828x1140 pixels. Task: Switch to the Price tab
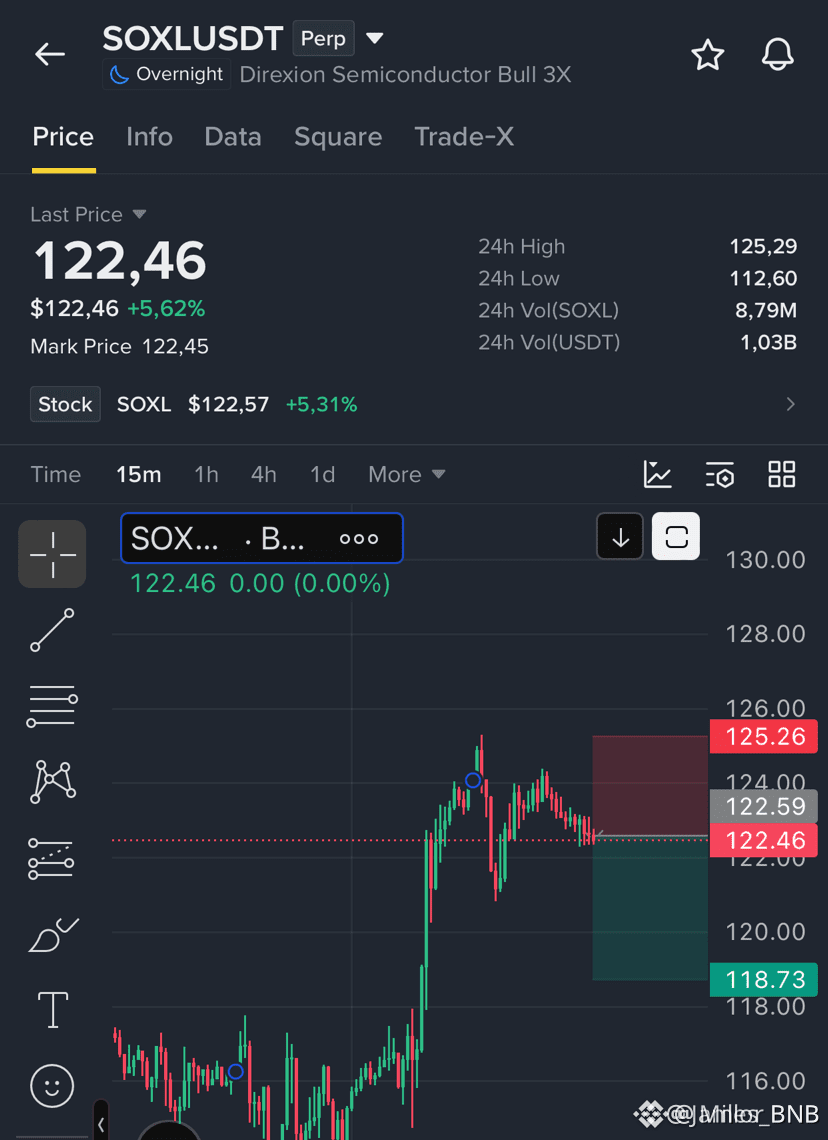tap(63, 137)
